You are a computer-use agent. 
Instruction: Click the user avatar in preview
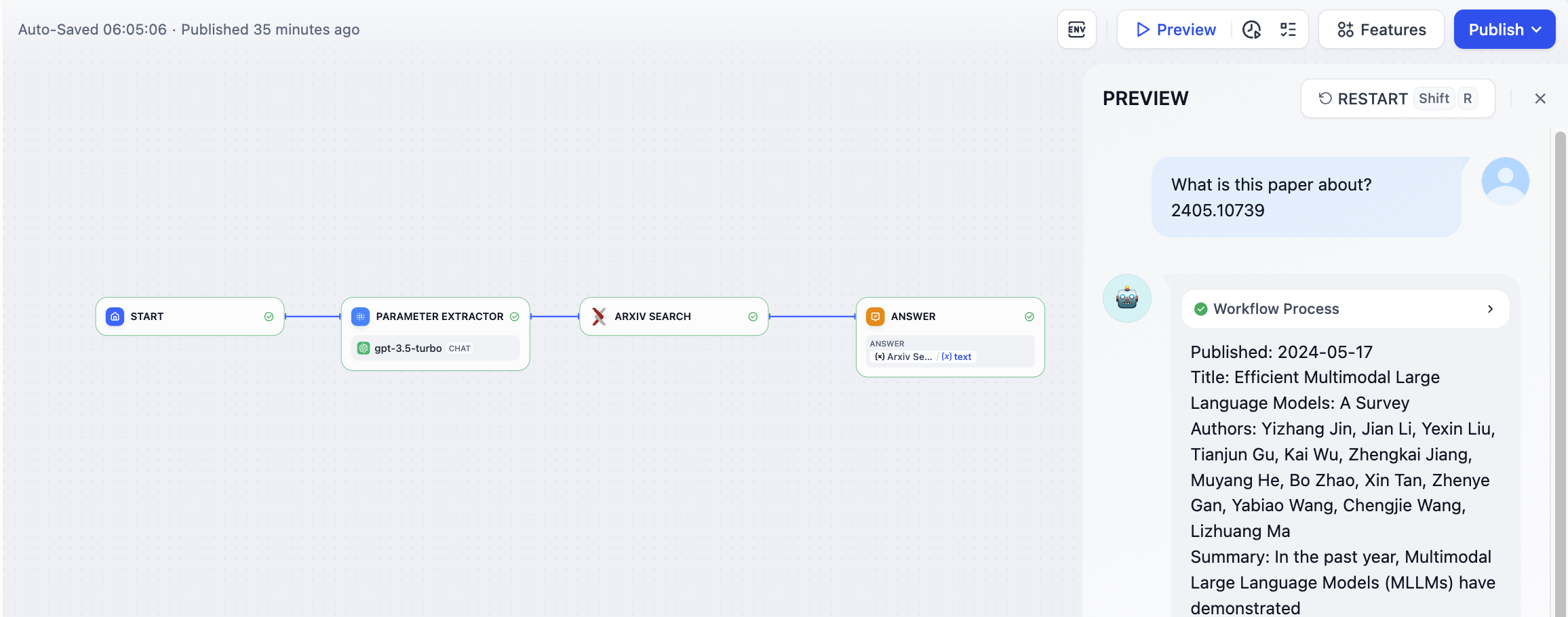point(1505,181)
